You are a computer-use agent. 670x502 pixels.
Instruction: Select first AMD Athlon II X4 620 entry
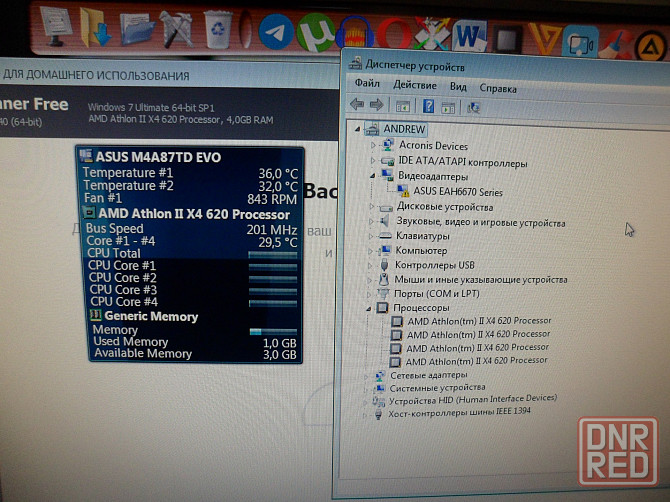coord(479,320)
